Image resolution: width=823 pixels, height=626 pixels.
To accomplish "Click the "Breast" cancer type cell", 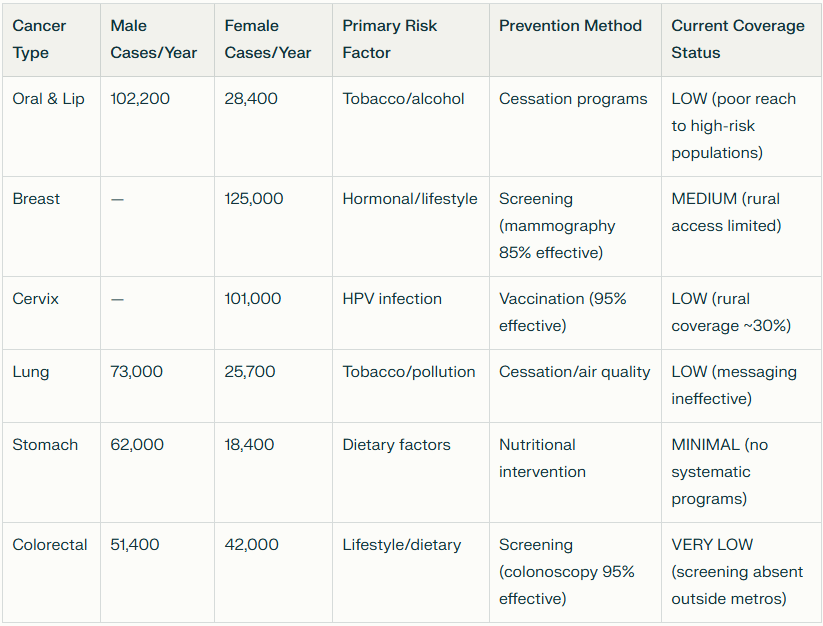I will 36,199.
